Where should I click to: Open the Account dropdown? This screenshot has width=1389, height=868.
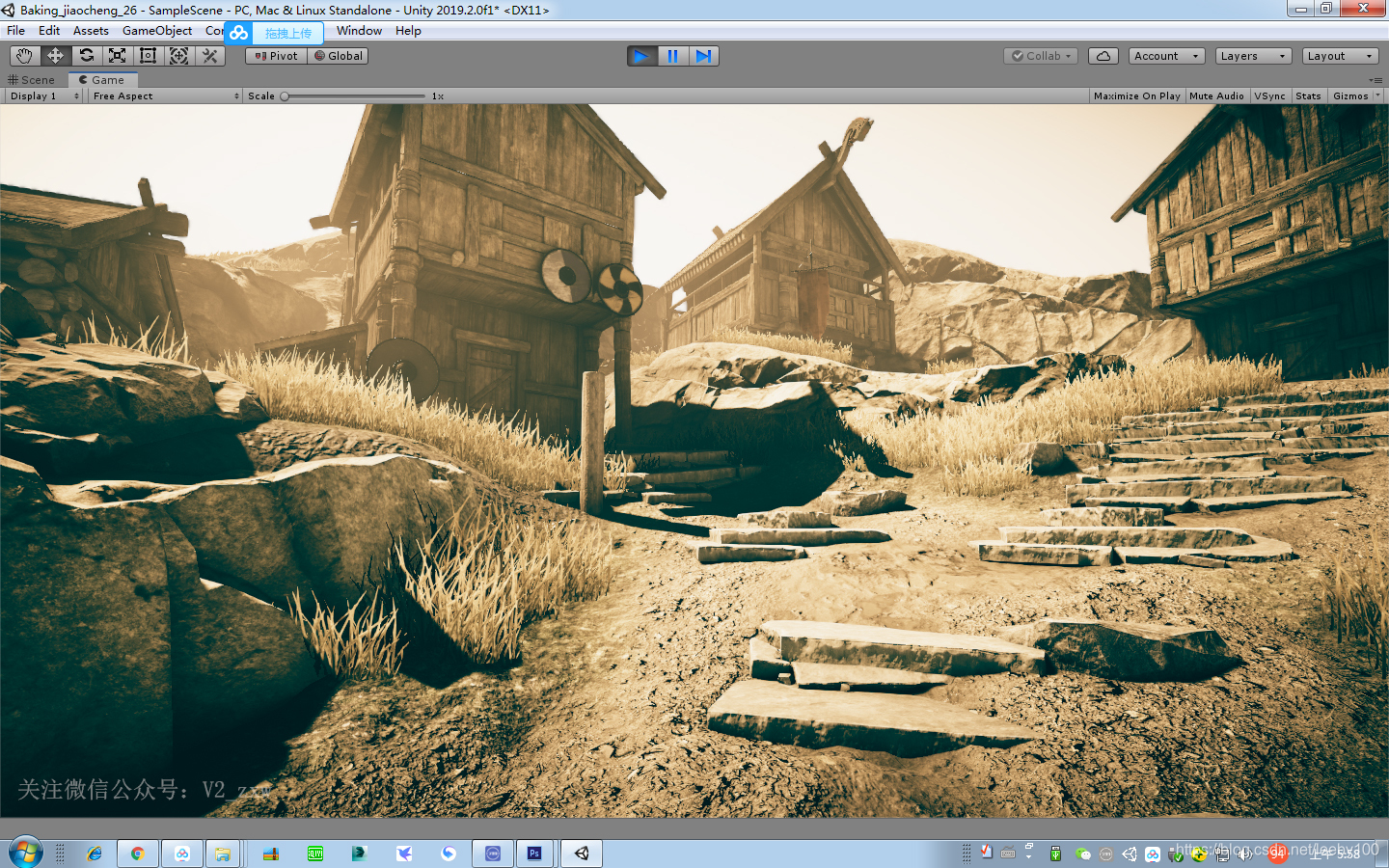click(x=1167, y=56)
